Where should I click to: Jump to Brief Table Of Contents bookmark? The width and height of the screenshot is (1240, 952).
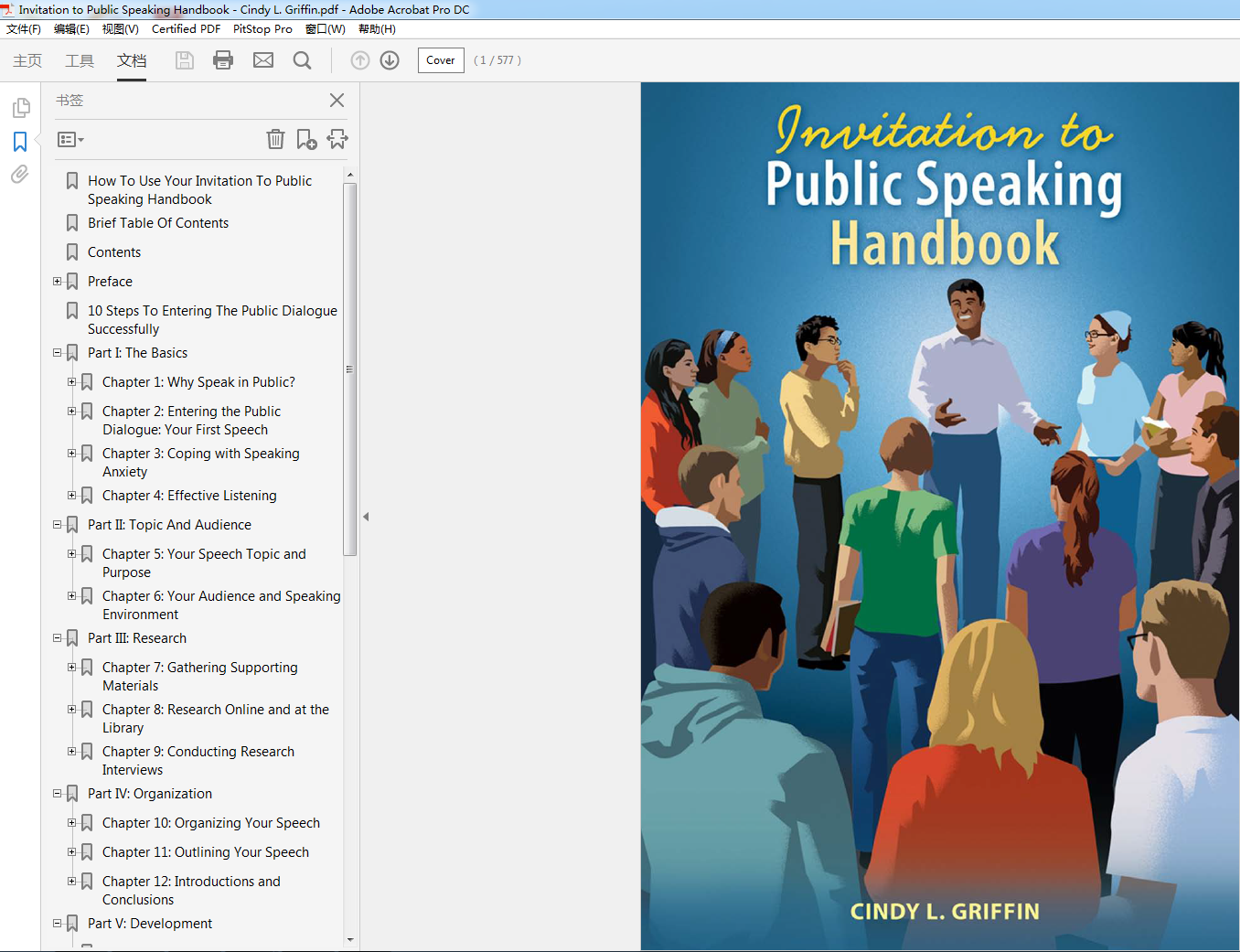158,223
